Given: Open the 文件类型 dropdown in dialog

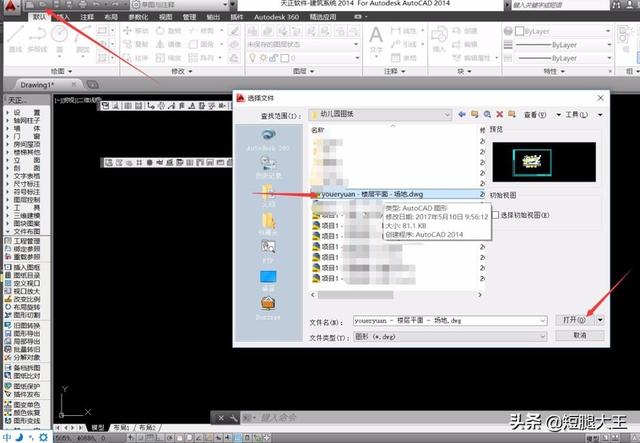Looking at the screenshot, I should (450, 337).
